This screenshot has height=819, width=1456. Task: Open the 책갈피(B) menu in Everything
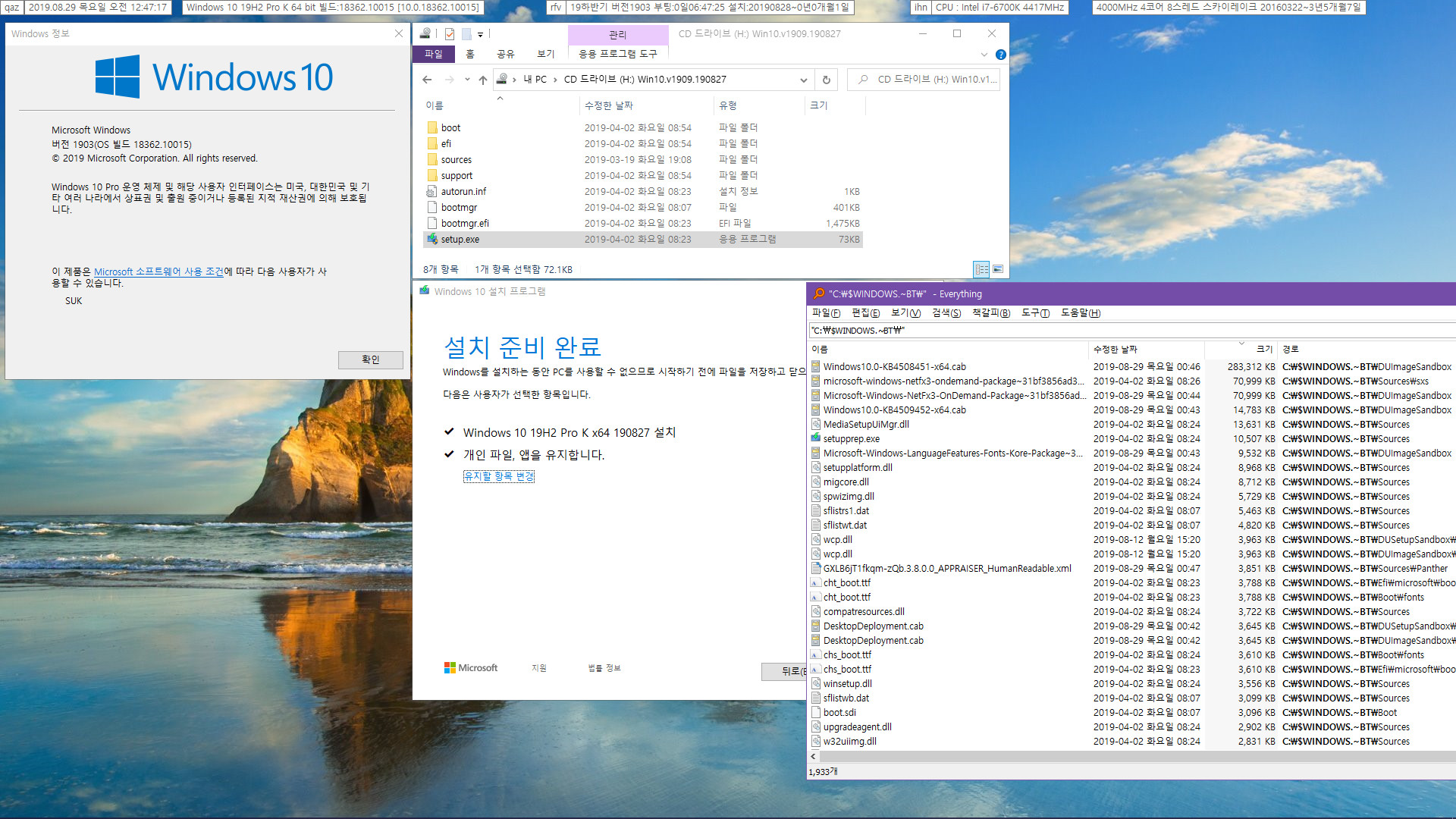pos(991,313)
